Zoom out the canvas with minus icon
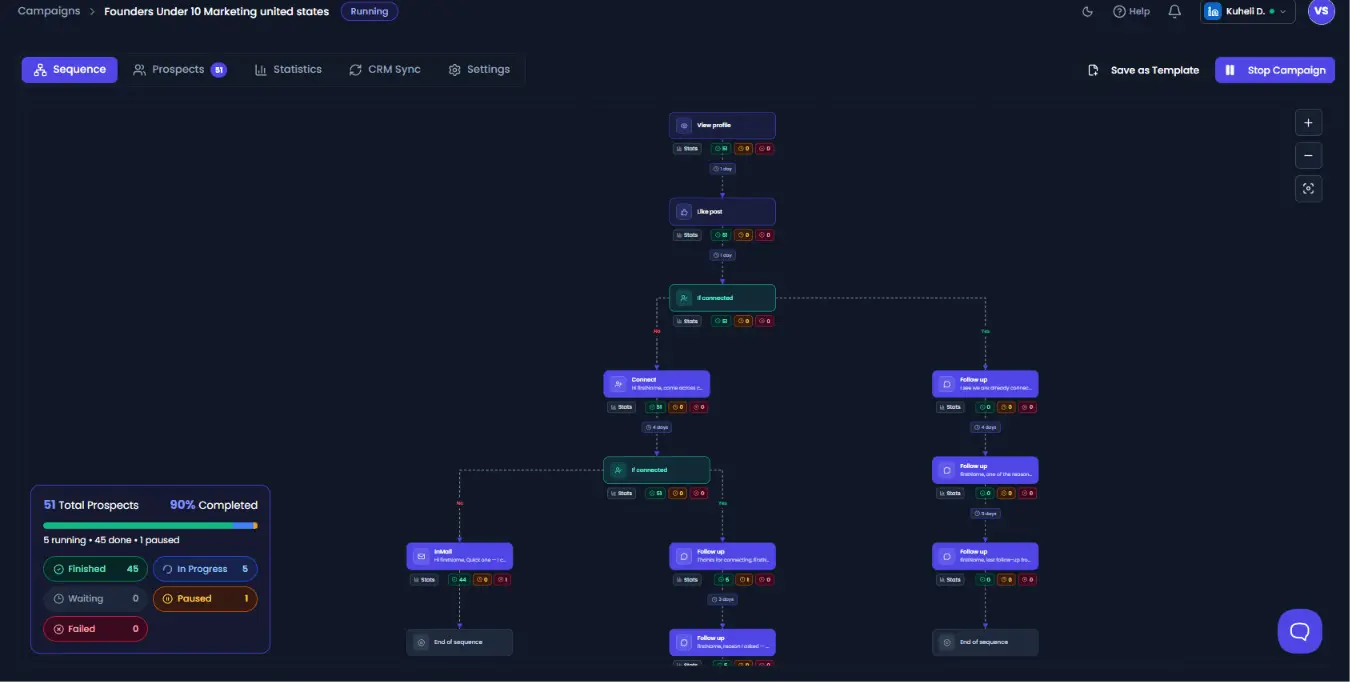The image size is (1350, 682). pos(1308,156)
